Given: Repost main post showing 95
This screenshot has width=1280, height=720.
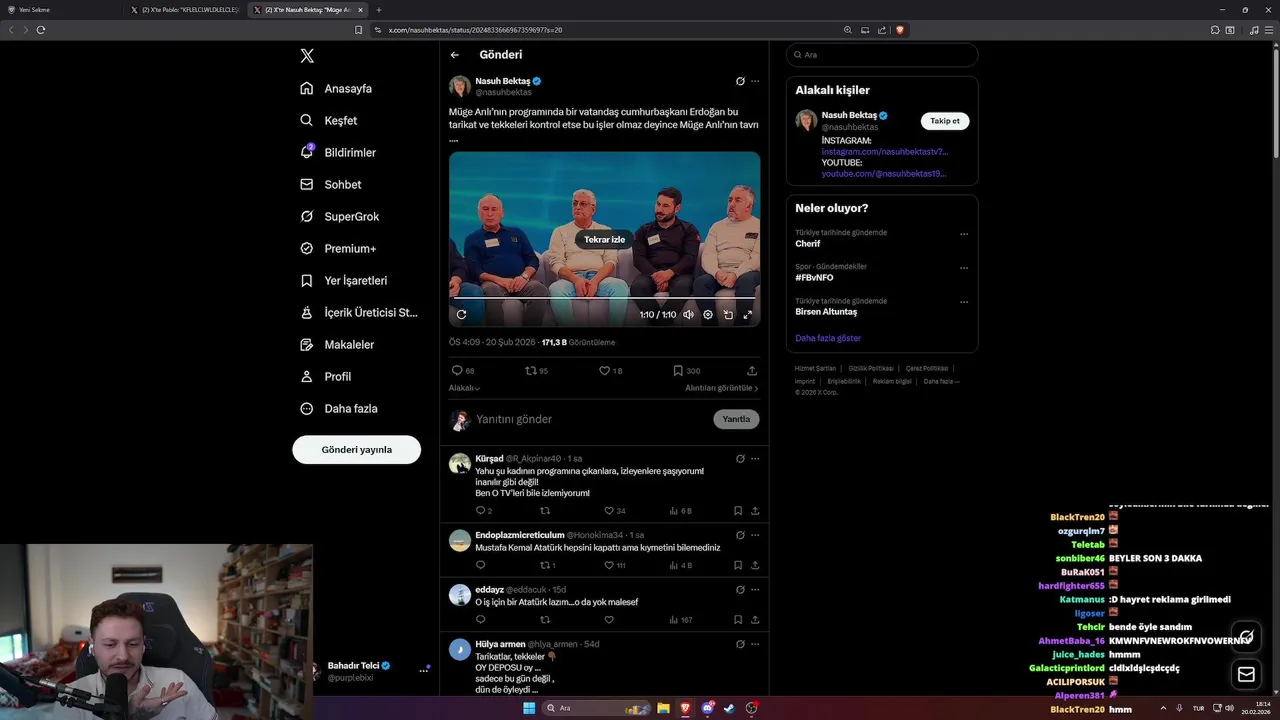Looking at the screenshot, I should tap(536, 370).
